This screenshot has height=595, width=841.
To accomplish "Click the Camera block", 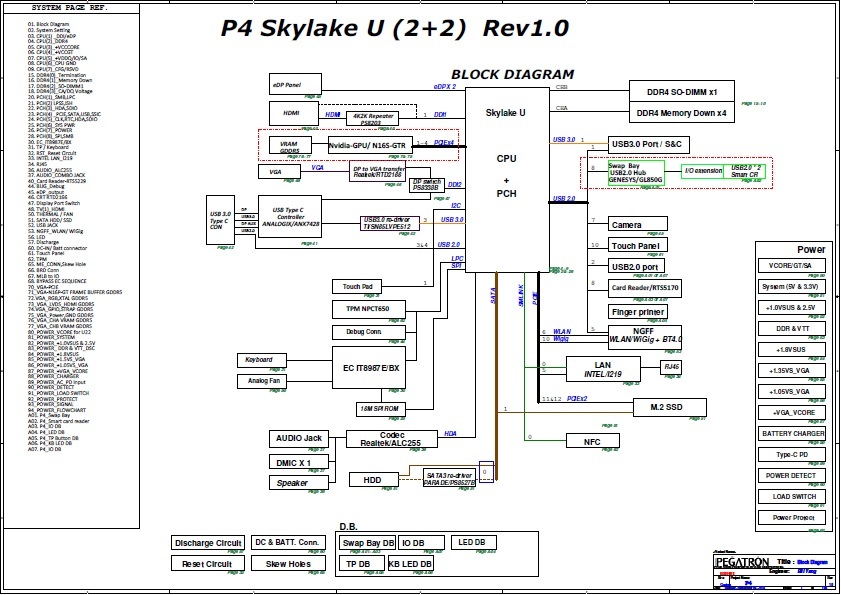I will tap(638, 224).
